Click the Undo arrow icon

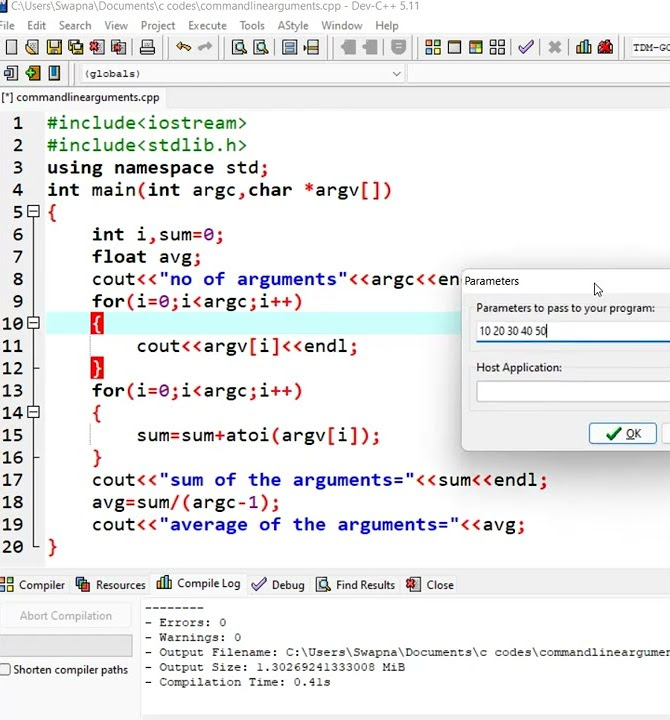pos(183,47)
